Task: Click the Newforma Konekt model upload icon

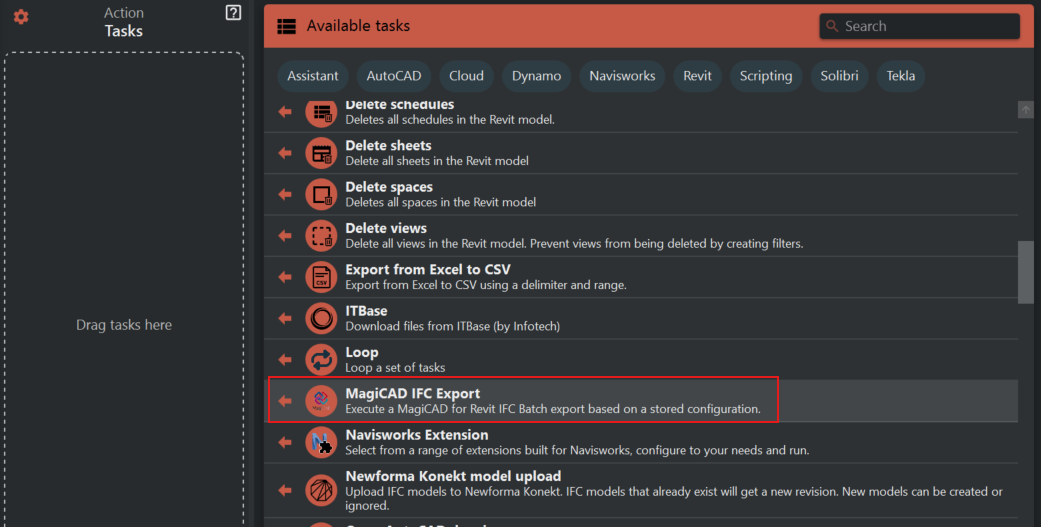Action: (321, 490)
